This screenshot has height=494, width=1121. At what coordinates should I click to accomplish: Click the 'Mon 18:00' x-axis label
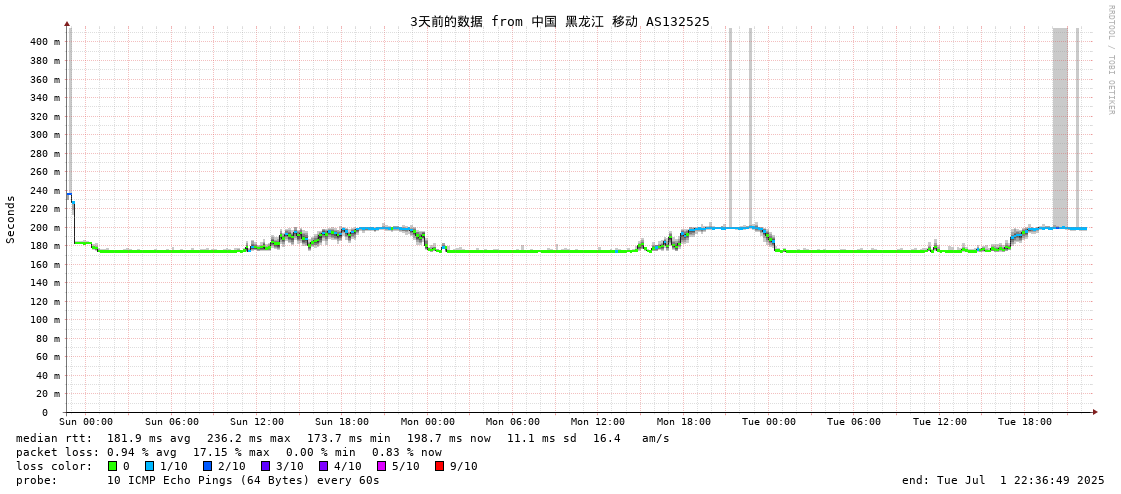[684, 422]
